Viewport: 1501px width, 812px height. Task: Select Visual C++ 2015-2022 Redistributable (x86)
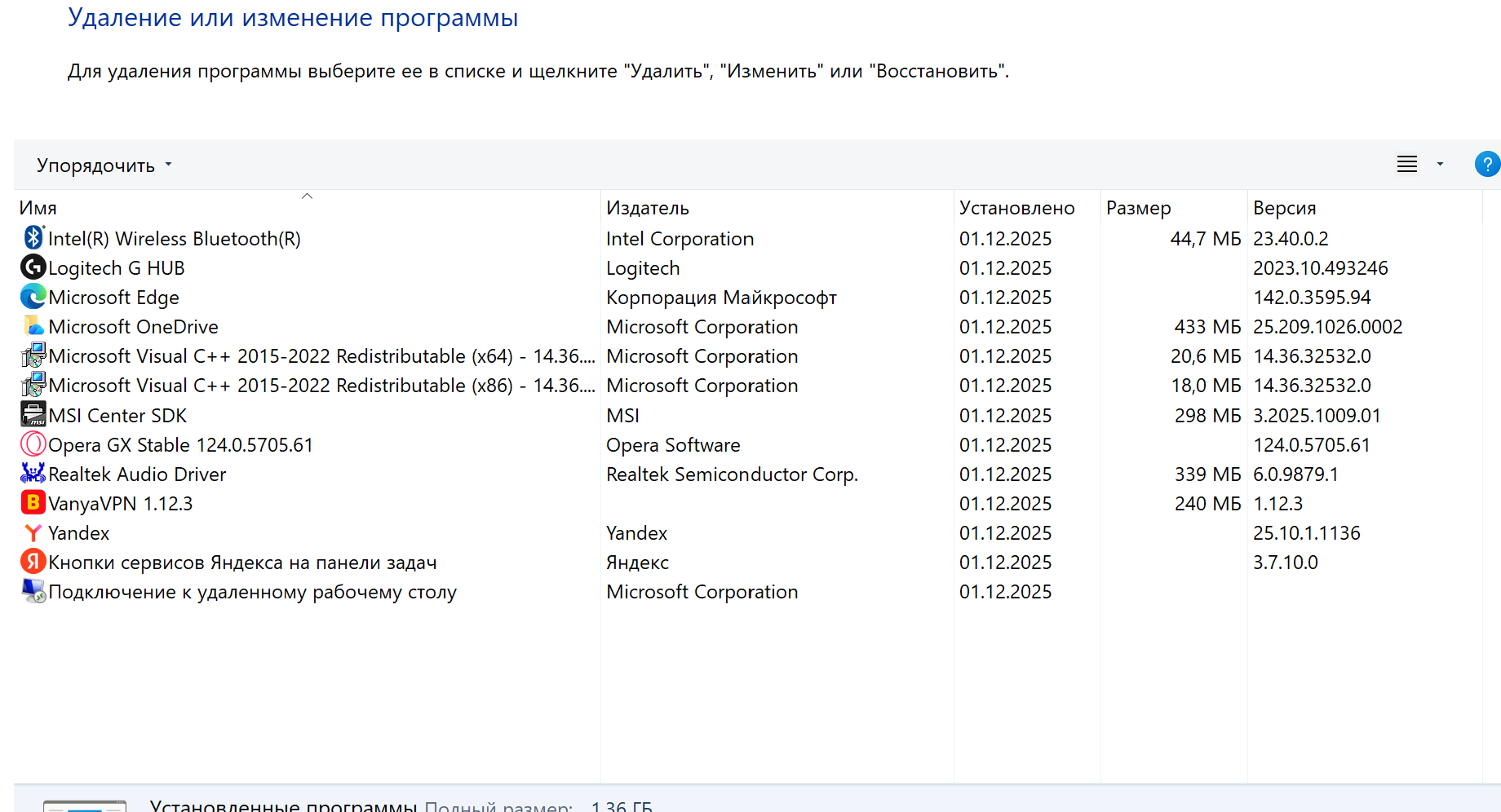pos(321,386)
